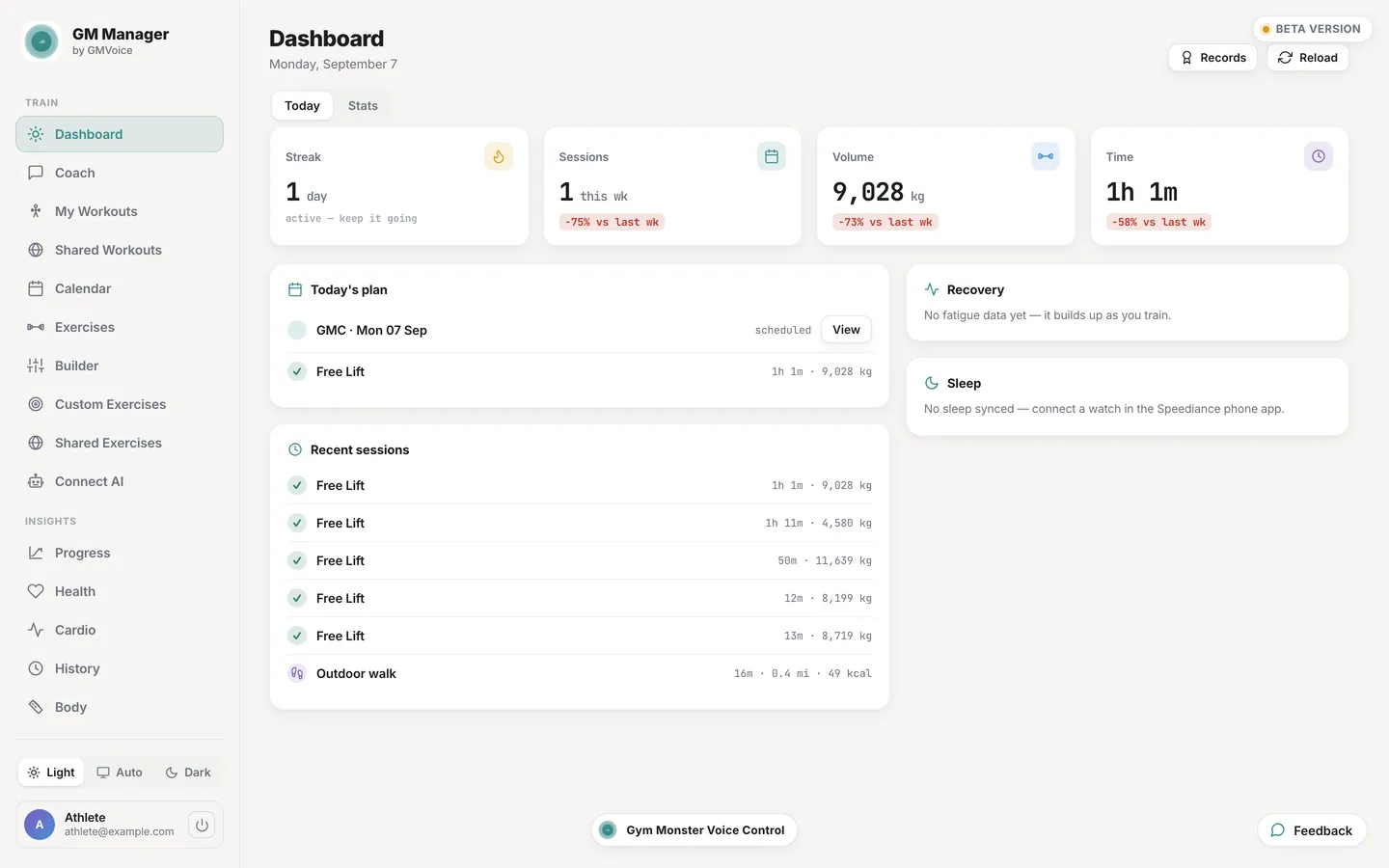Image resolution: width=1389 pixels, height=868 pixels.
Task: Switch theme to Light
Action: pos(51,773)
